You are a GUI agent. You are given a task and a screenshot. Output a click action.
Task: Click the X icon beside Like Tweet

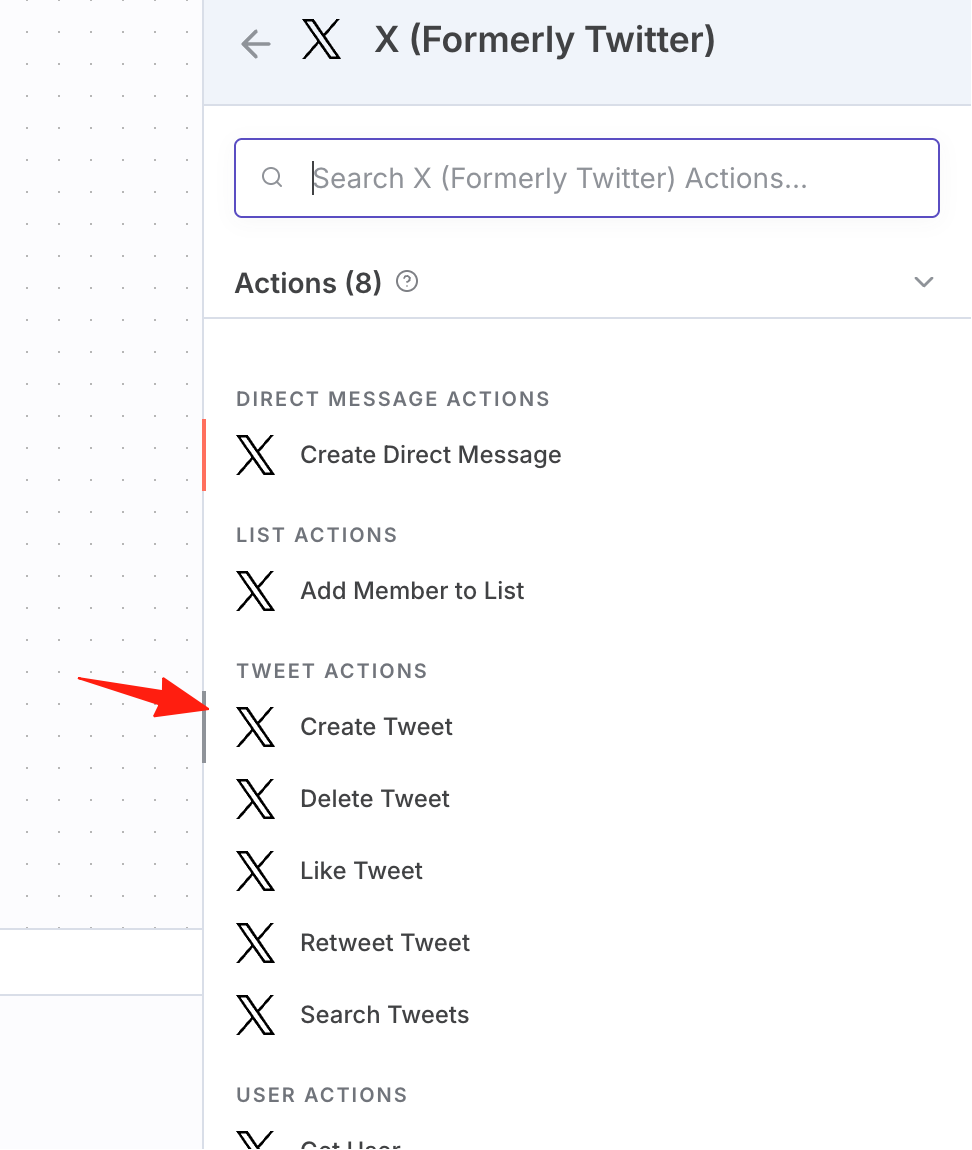255,871
